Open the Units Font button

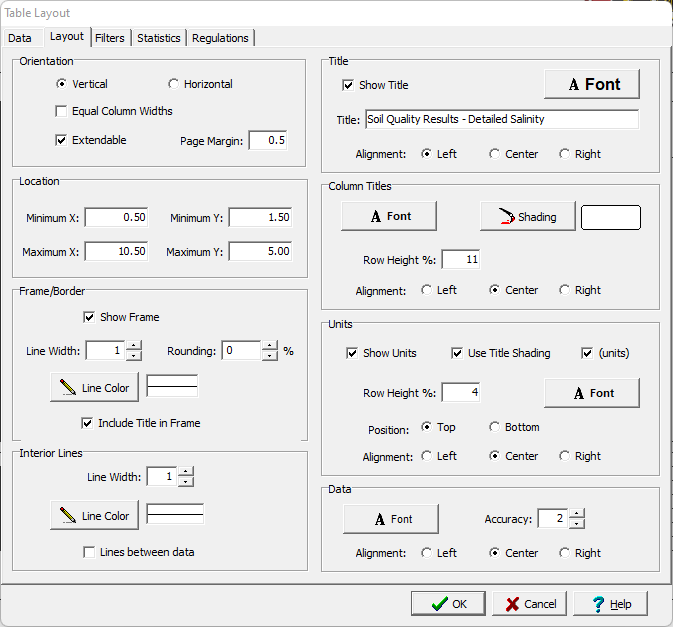(x=591, y=393)
